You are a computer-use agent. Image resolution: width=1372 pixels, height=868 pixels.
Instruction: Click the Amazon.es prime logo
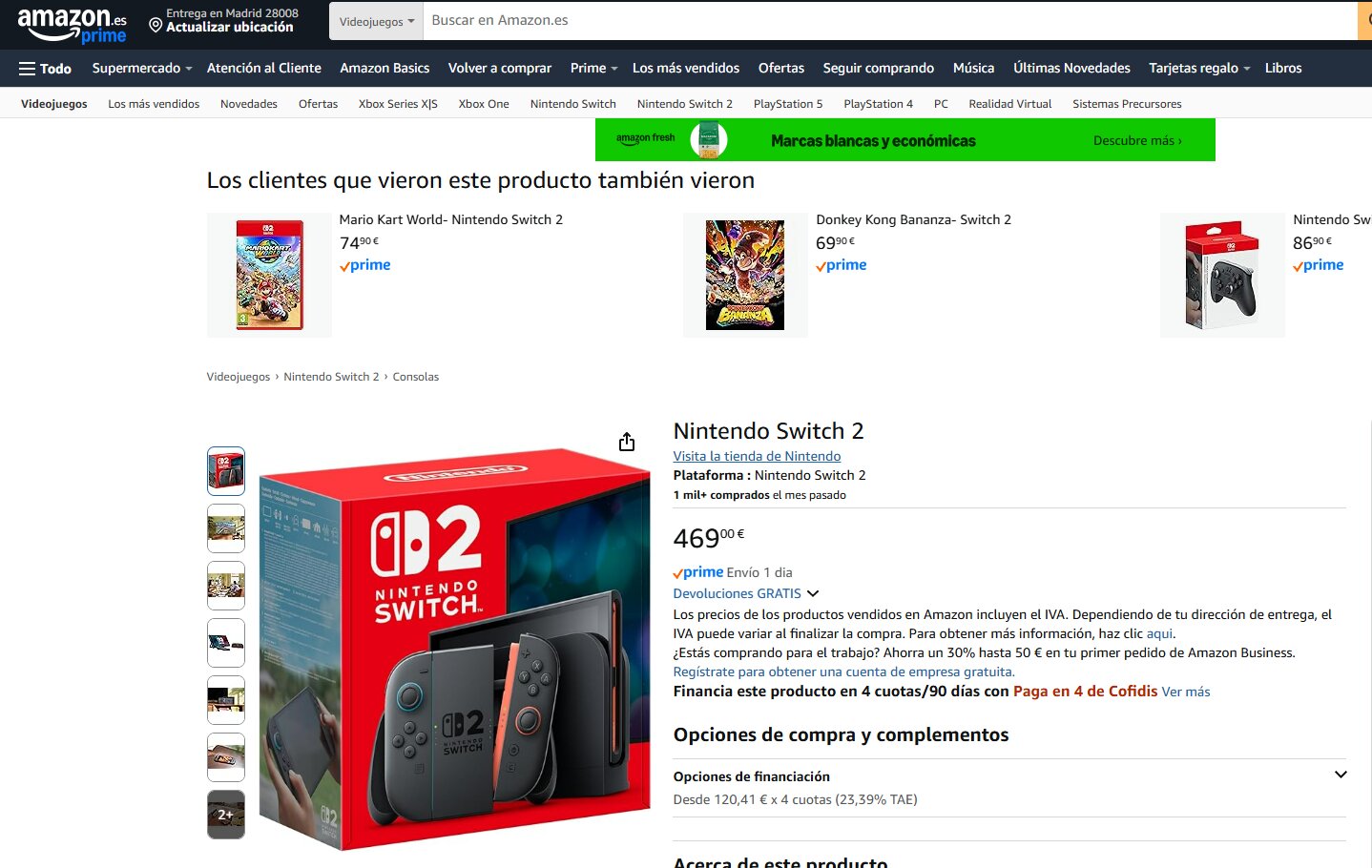pos(72,25)
